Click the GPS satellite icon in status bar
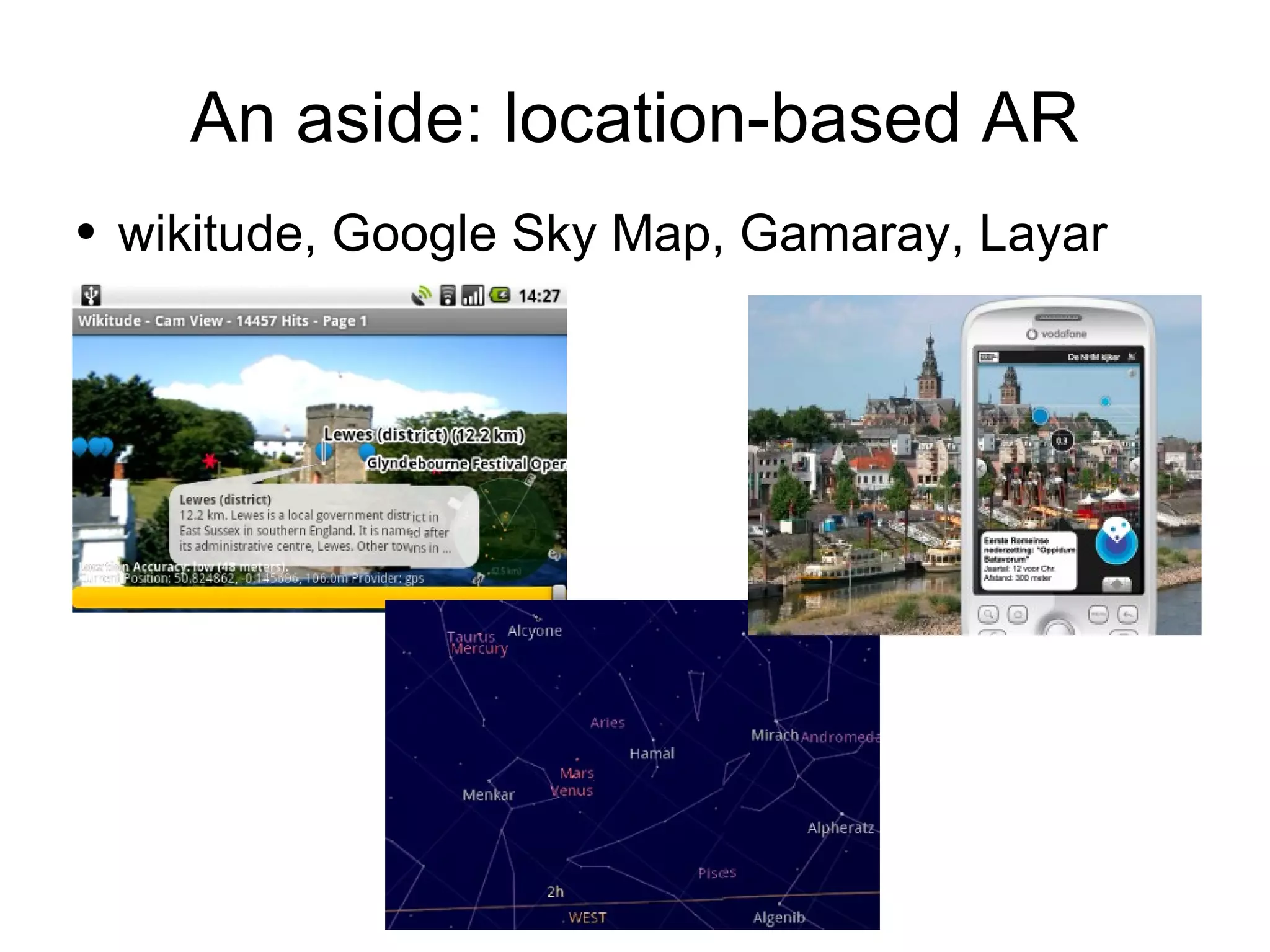Viewport: 1270px width, 952px height. pos(422,296)
